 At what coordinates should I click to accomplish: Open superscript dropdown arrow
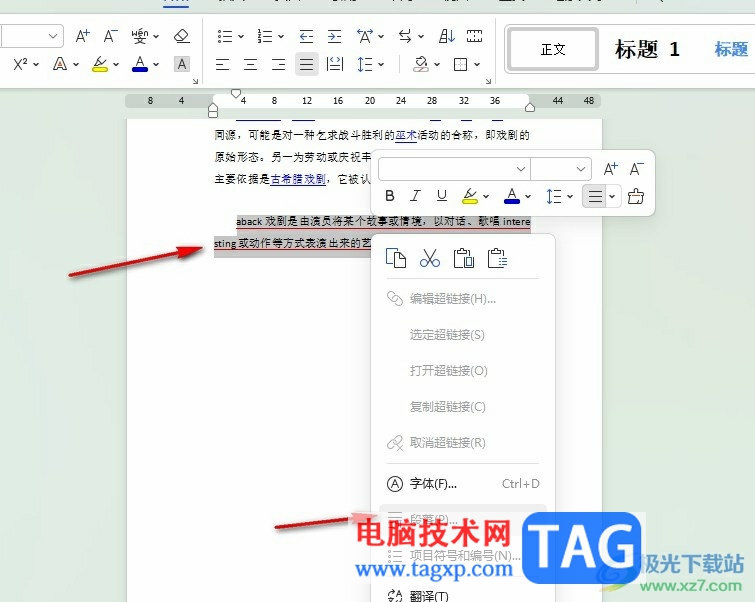pyautogui.click(x=36, y=65)
